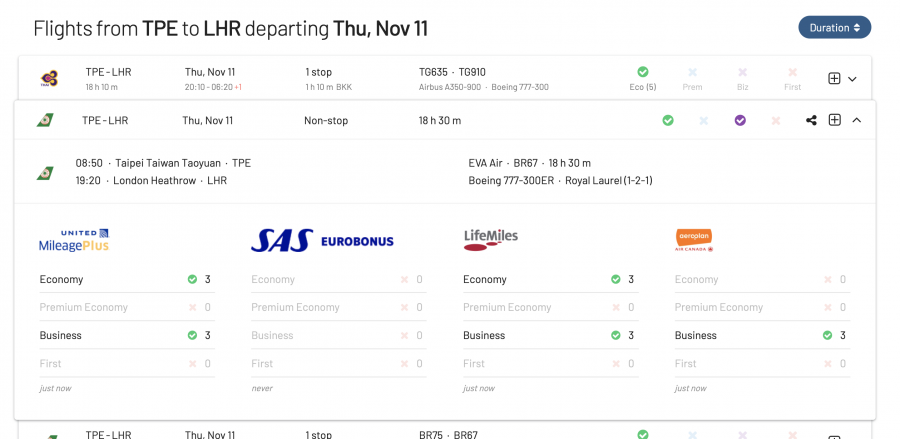Click the LifeMiles logo

tap(491, 238)
